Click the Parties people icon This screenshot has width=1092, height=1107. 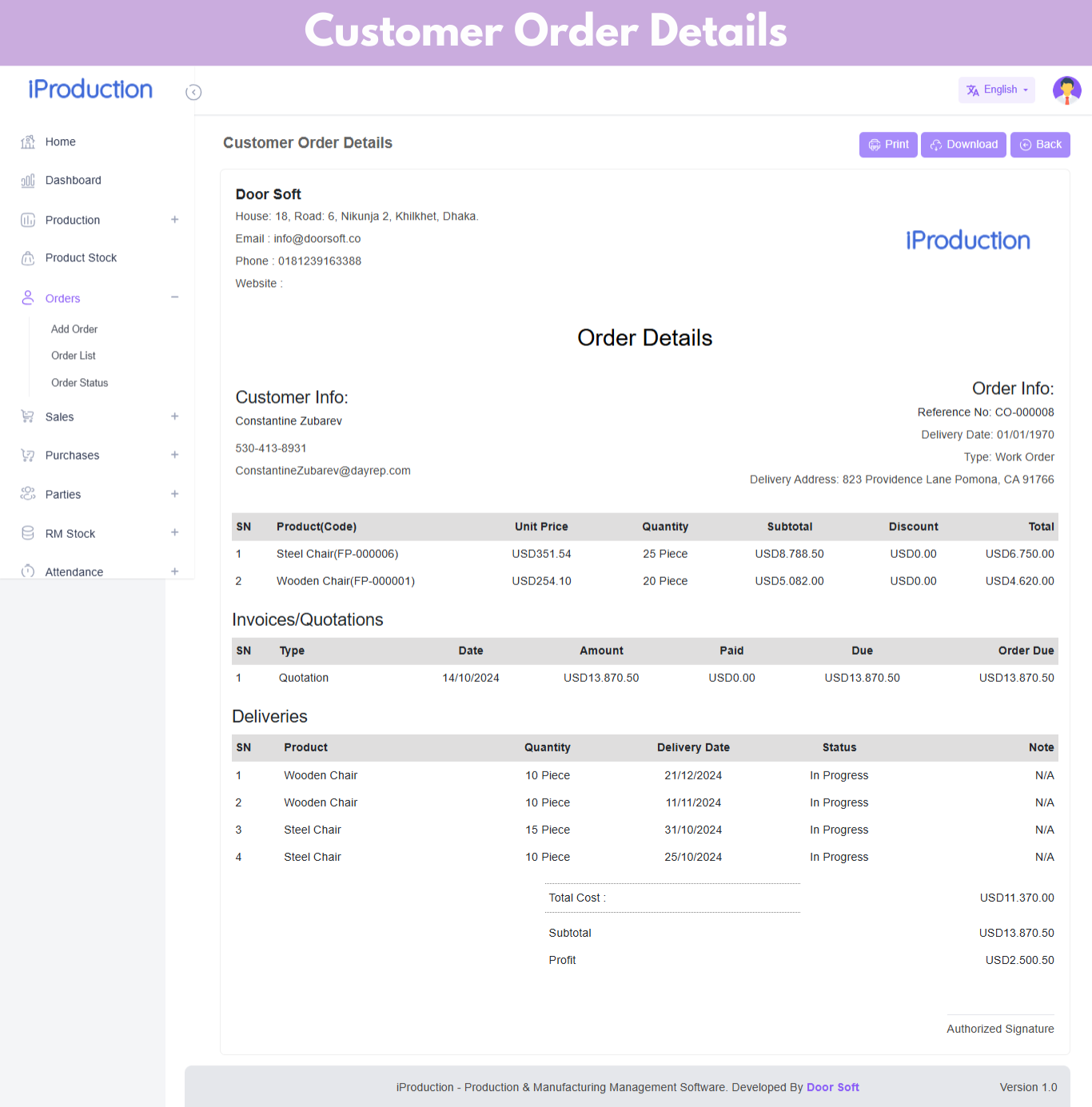tap(28, 494)
